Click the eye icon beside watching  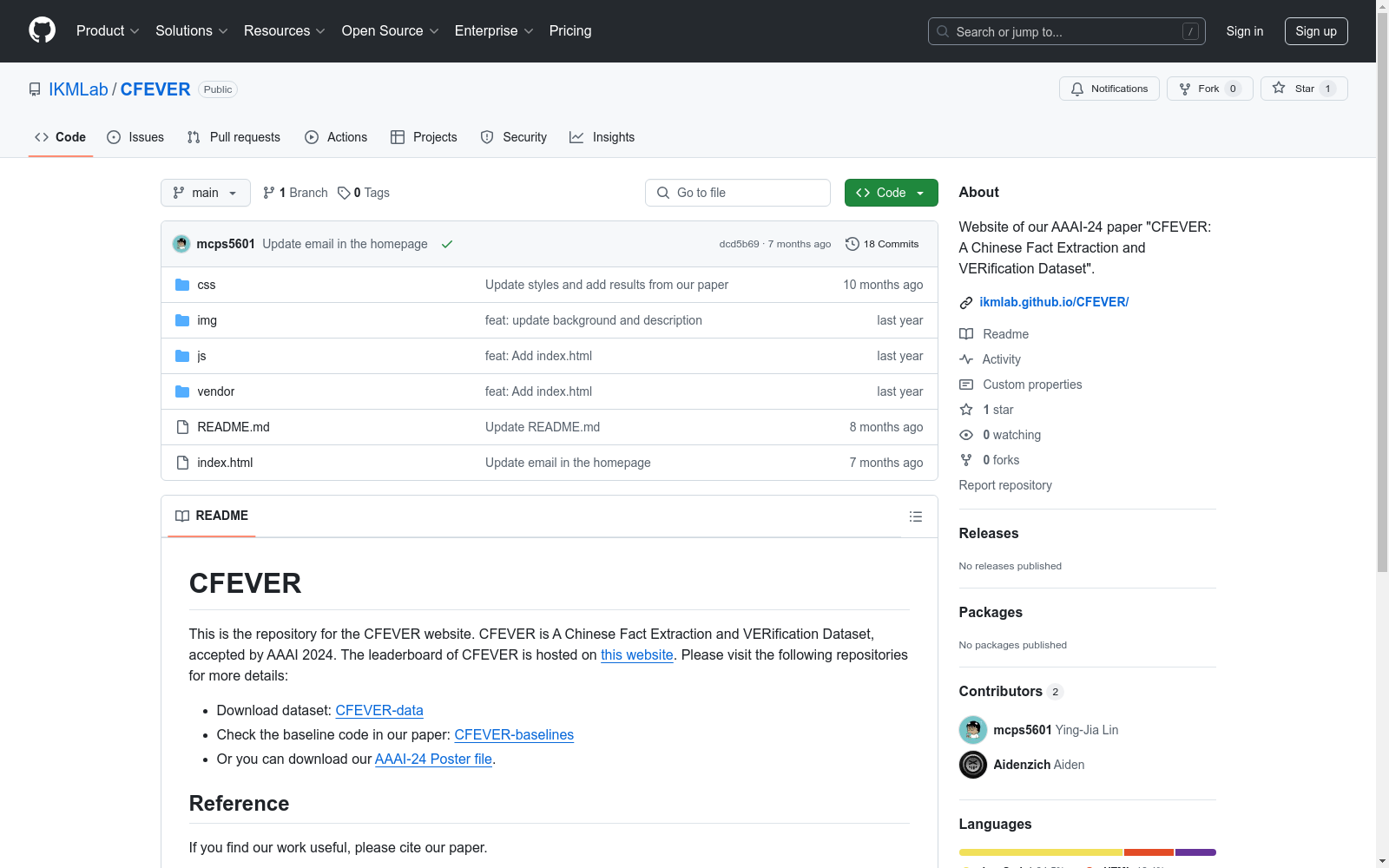[966, 435]
